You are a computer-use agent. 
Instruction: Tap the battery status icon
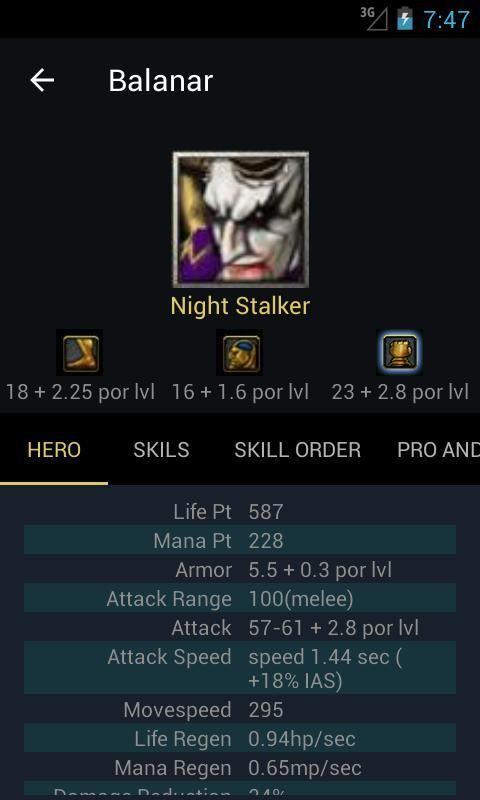[x=405, y=18]
